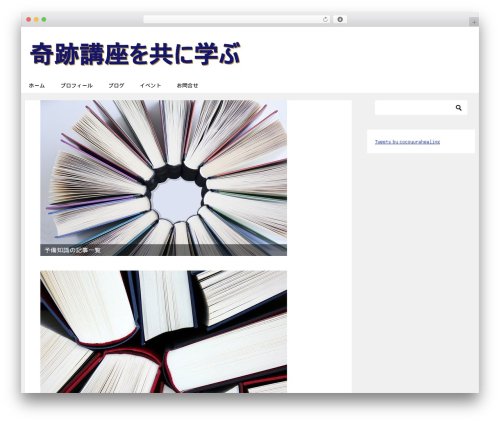Maximize the window with green button

coord(44,20)
